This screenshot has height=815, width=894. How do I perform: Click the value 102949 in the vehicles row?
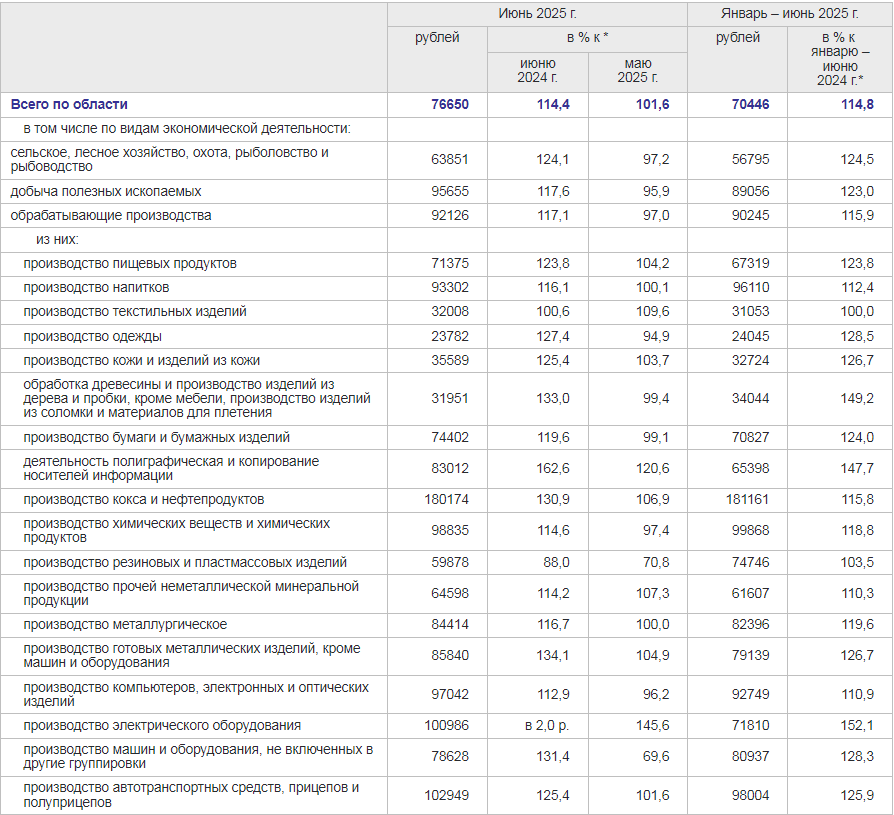point(444,795)
